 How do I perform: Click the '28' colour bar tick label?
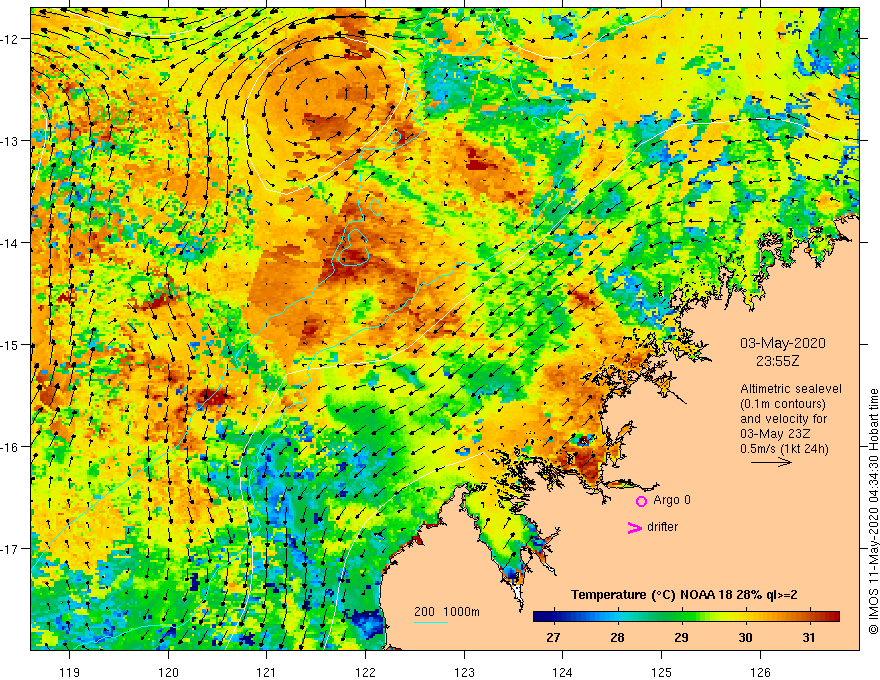click(x=617, y=637)
